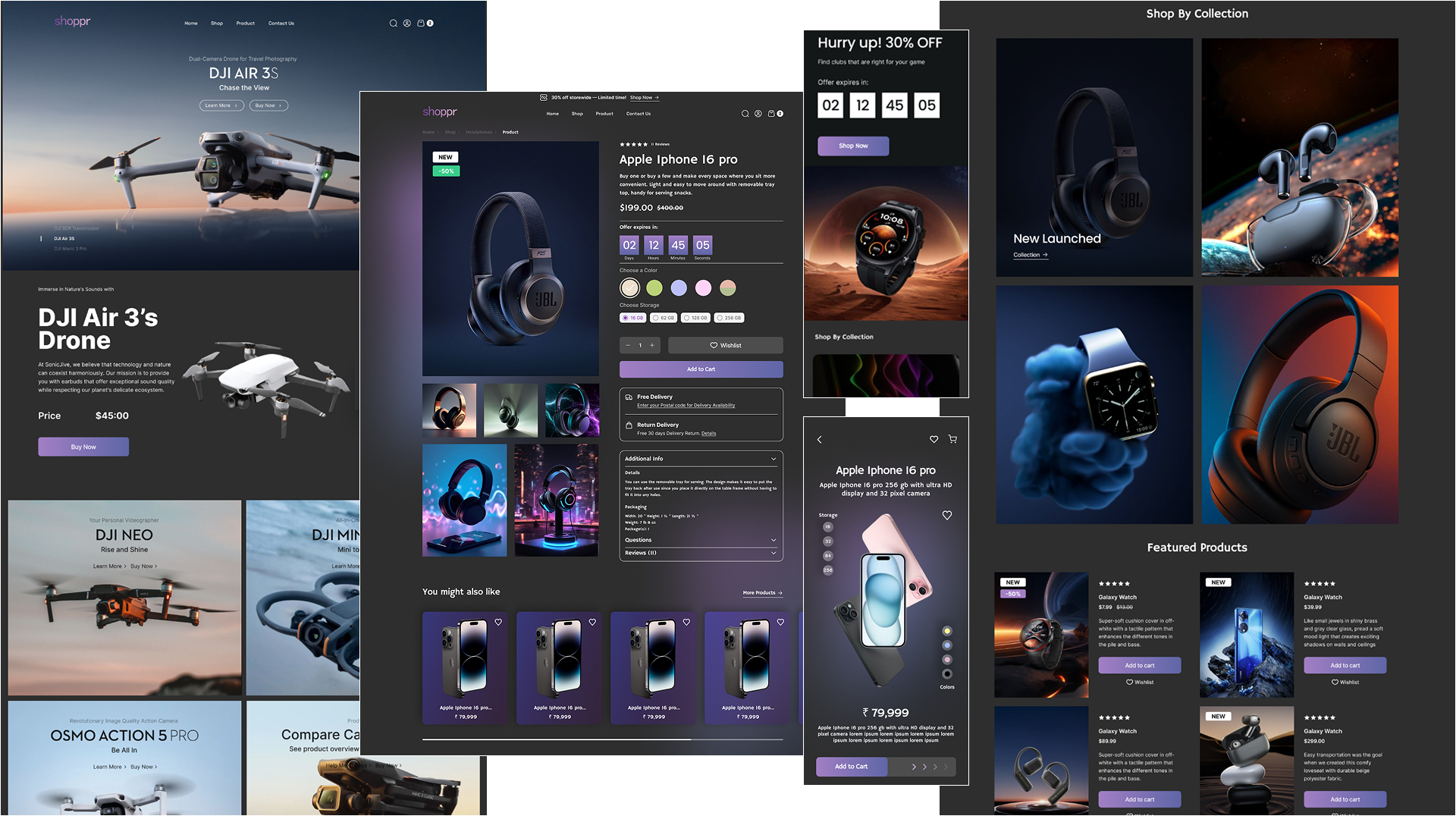Favorite the third 'You might also like' iPhone card

(x=686, y=622)
